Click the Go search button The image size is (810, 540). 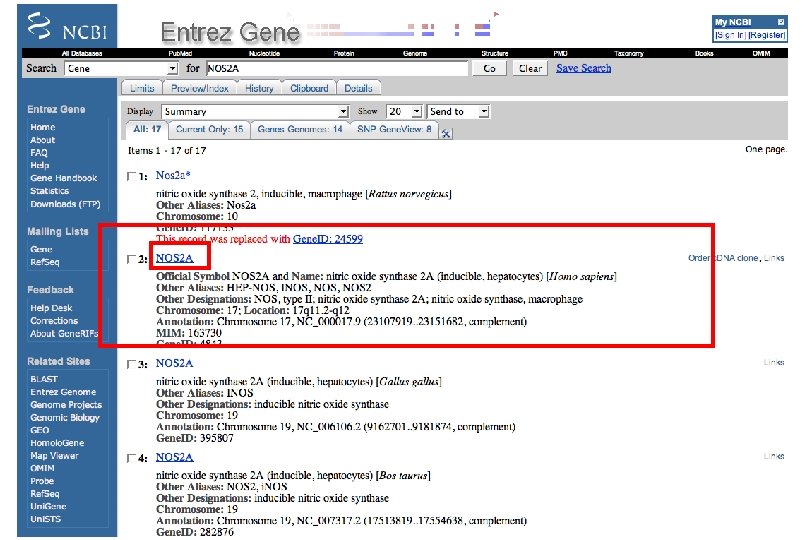[489, 68]
